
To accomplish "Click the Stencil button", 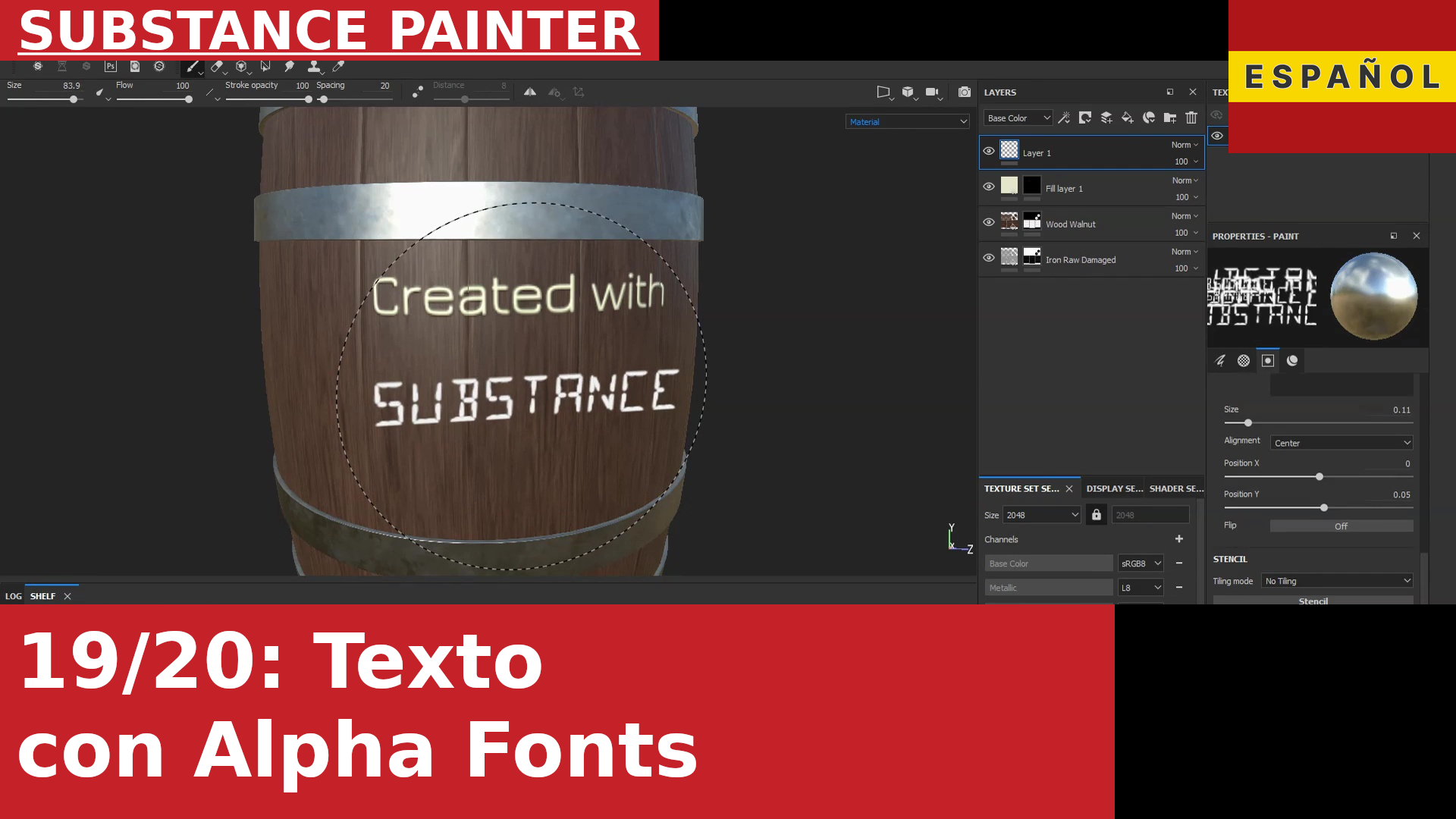I will point(1313,601).
